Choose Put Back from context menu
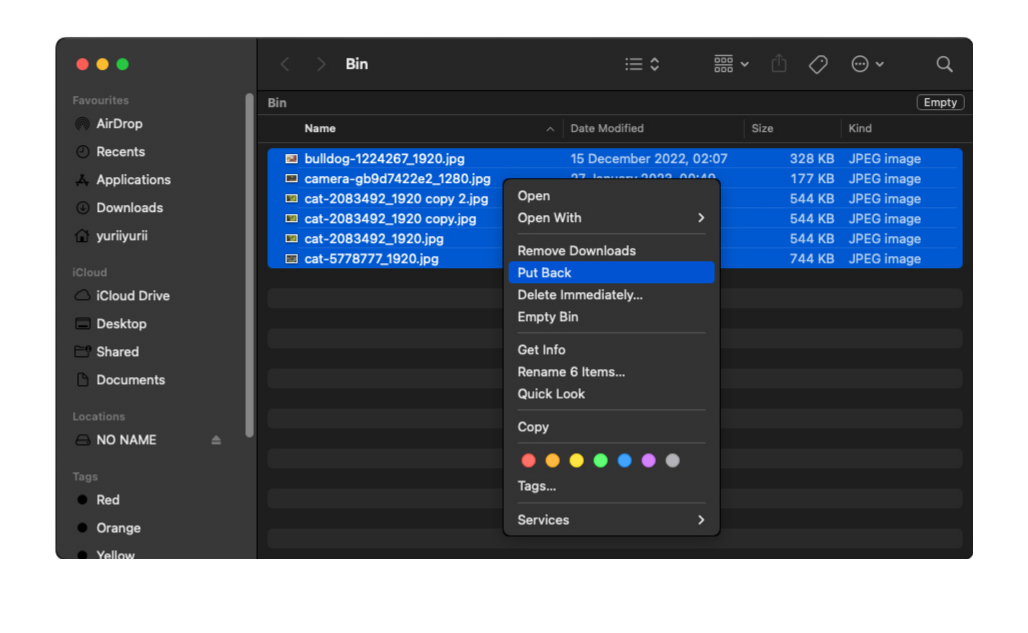This screenshot has width=1028, height=633. [x=545, y=273]
